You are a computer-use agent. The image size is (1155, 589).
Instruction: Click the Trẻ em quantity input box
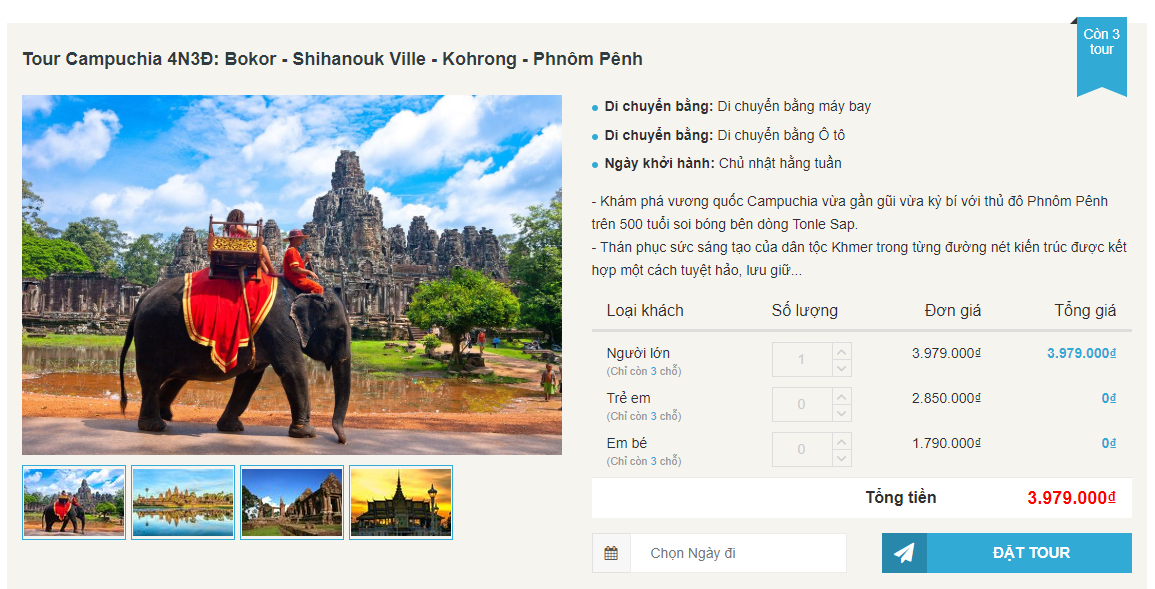tap(801, 404)
